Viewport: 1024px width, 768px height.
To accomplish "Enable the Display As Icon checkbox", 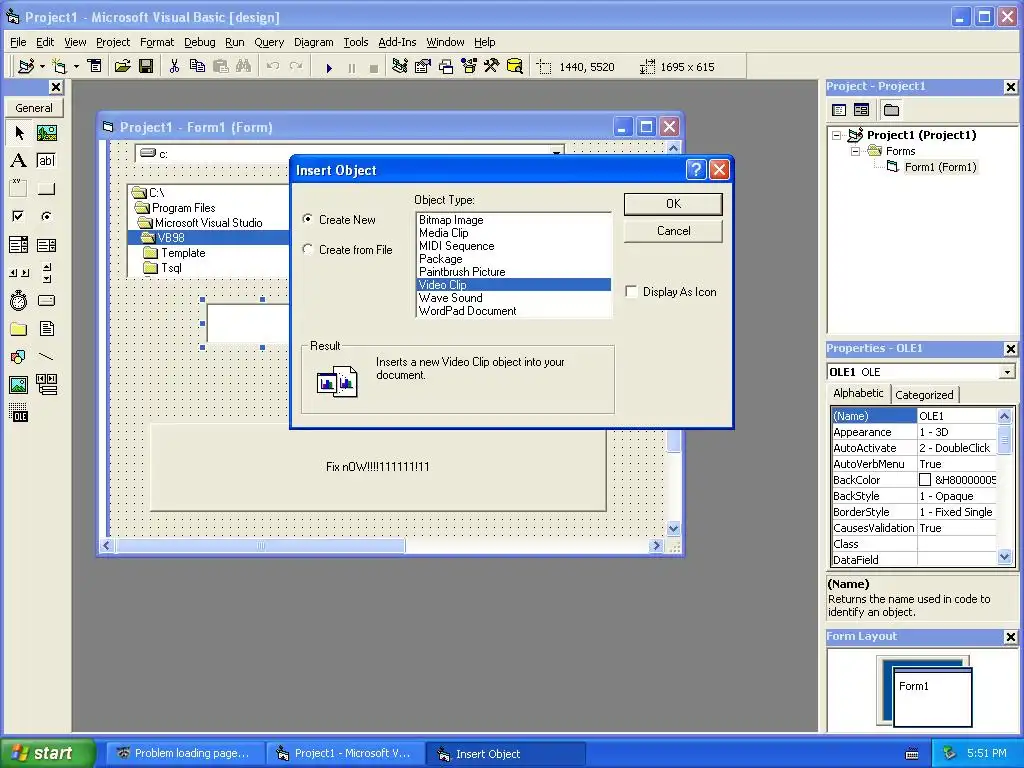I will (x=632, y=292).
